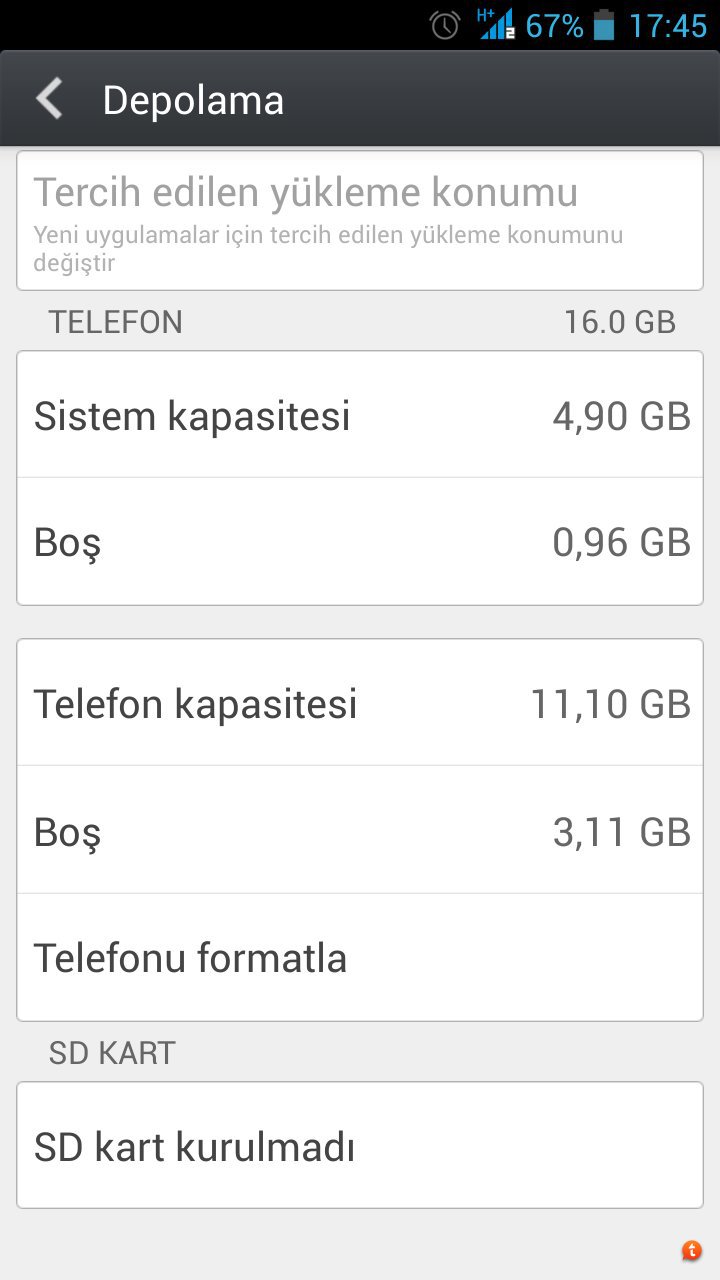720x1280 pixels.
Task: Select Telefonu formatla option
Action: (360, 957)
